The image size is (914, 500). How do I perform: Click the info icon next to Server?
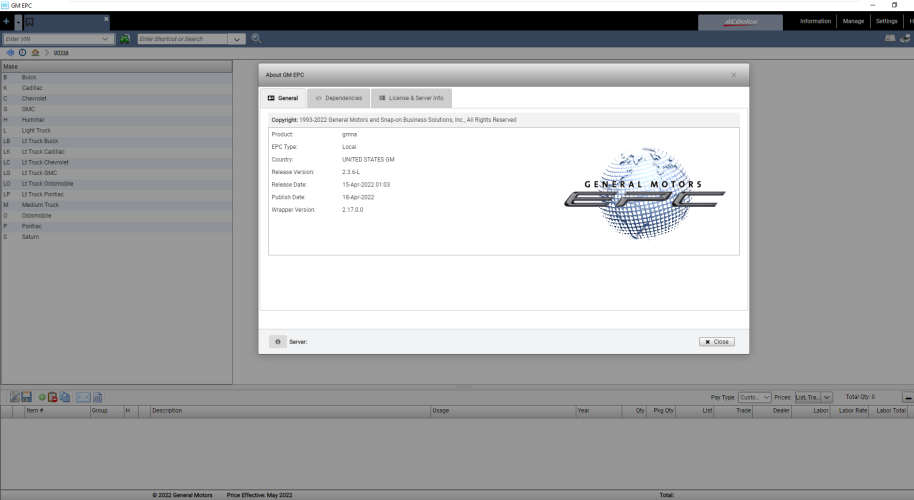pyautogui.click(x=277, y=341)
